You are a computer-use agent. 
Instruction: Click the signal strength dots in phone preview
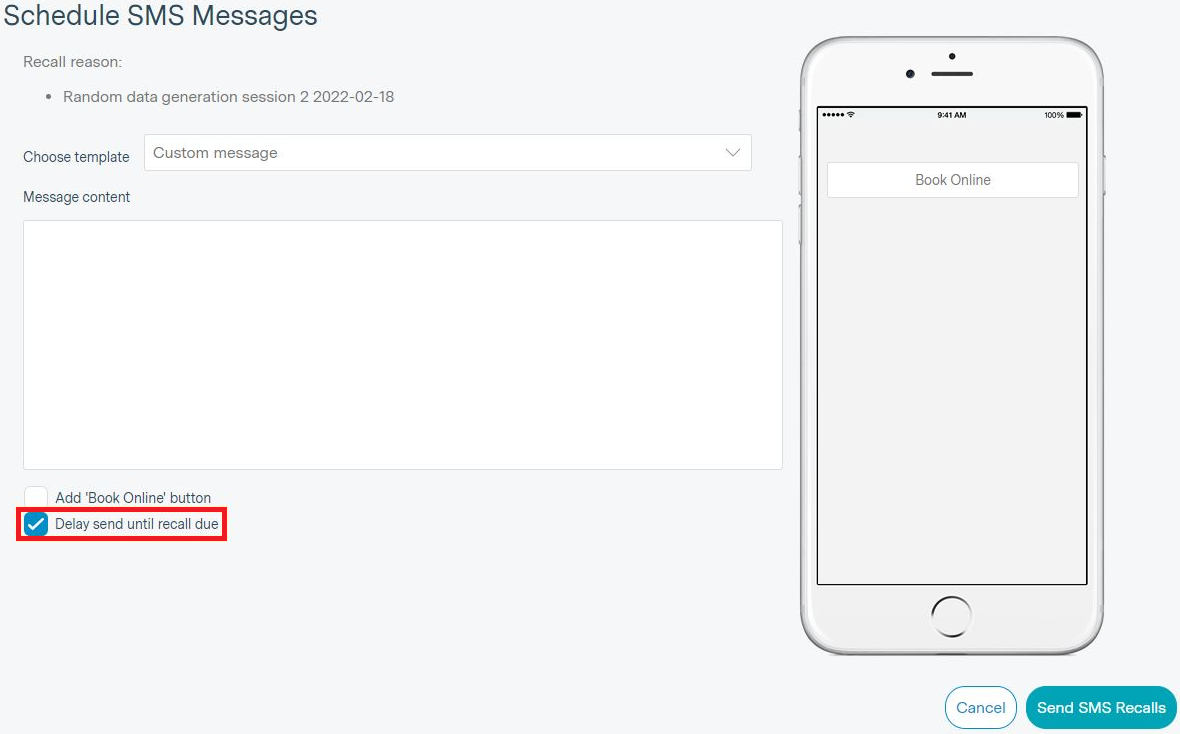click(x=834, y=114)
